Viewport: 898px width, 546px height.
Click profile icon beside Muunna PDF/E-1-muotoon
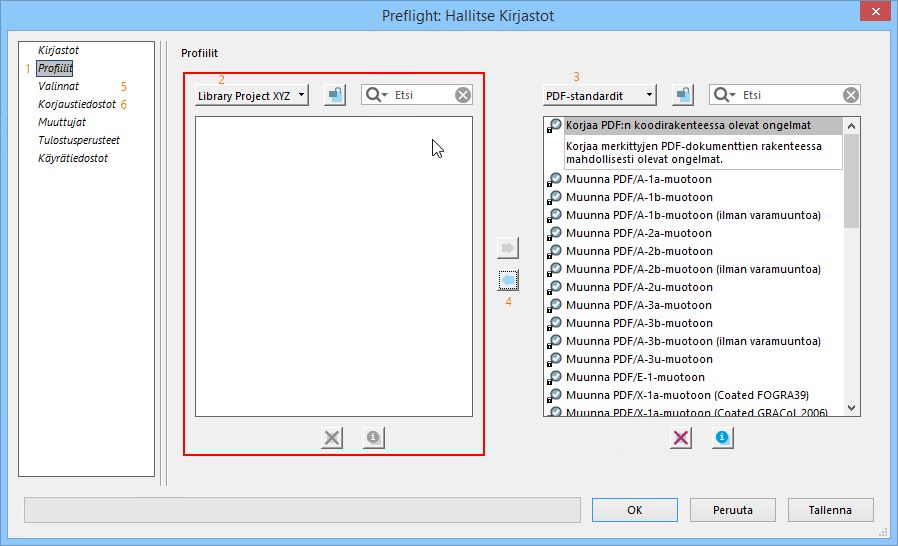pyautogui.click(x=554, y=378)
